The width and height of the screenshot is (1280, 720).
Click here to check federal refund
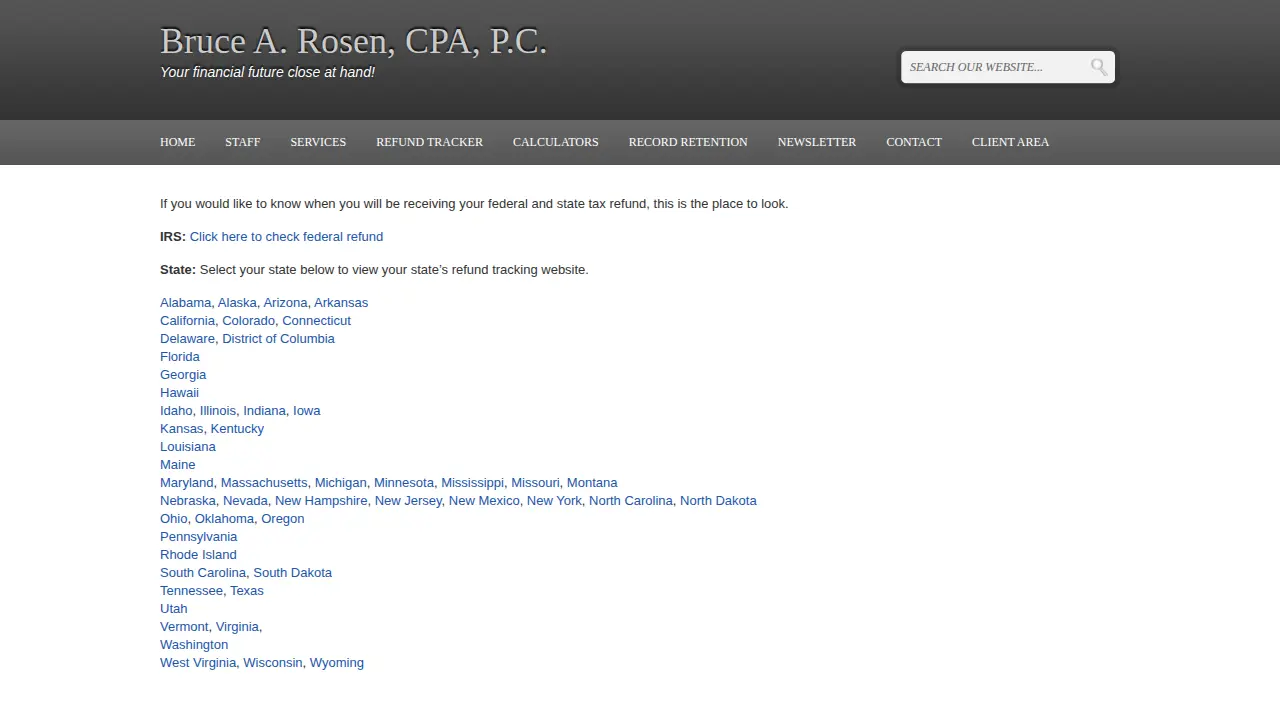[x=286, y=237]
